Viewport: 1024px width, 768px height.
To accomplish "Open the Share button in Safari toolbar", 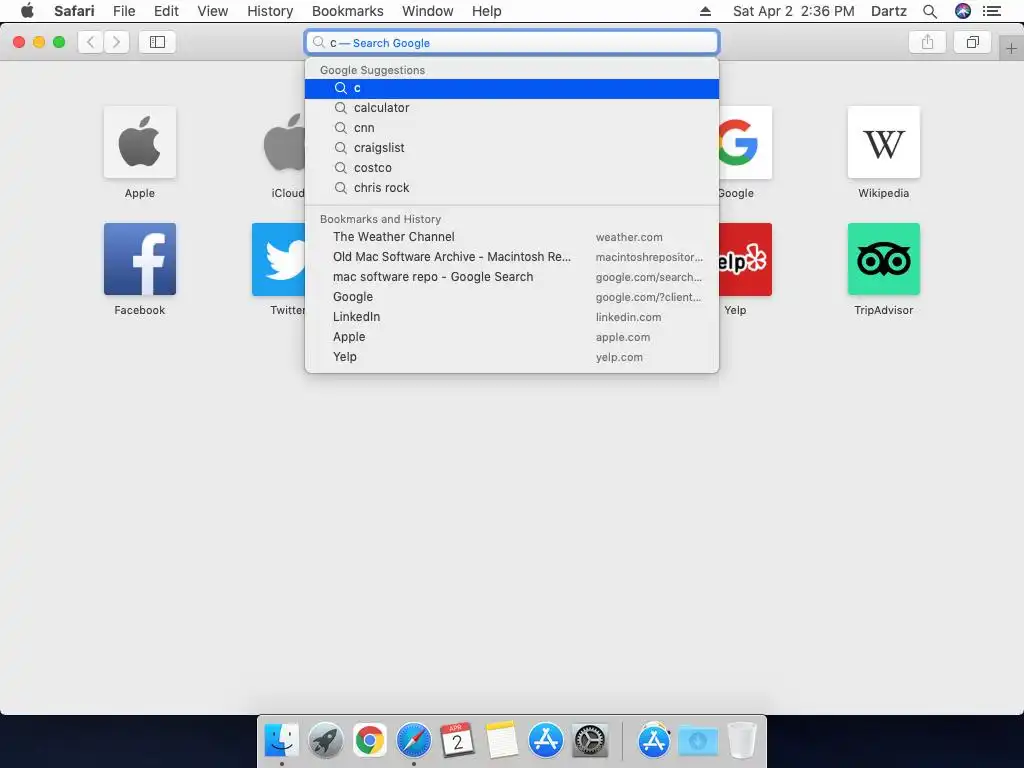I will coord(927,42).
